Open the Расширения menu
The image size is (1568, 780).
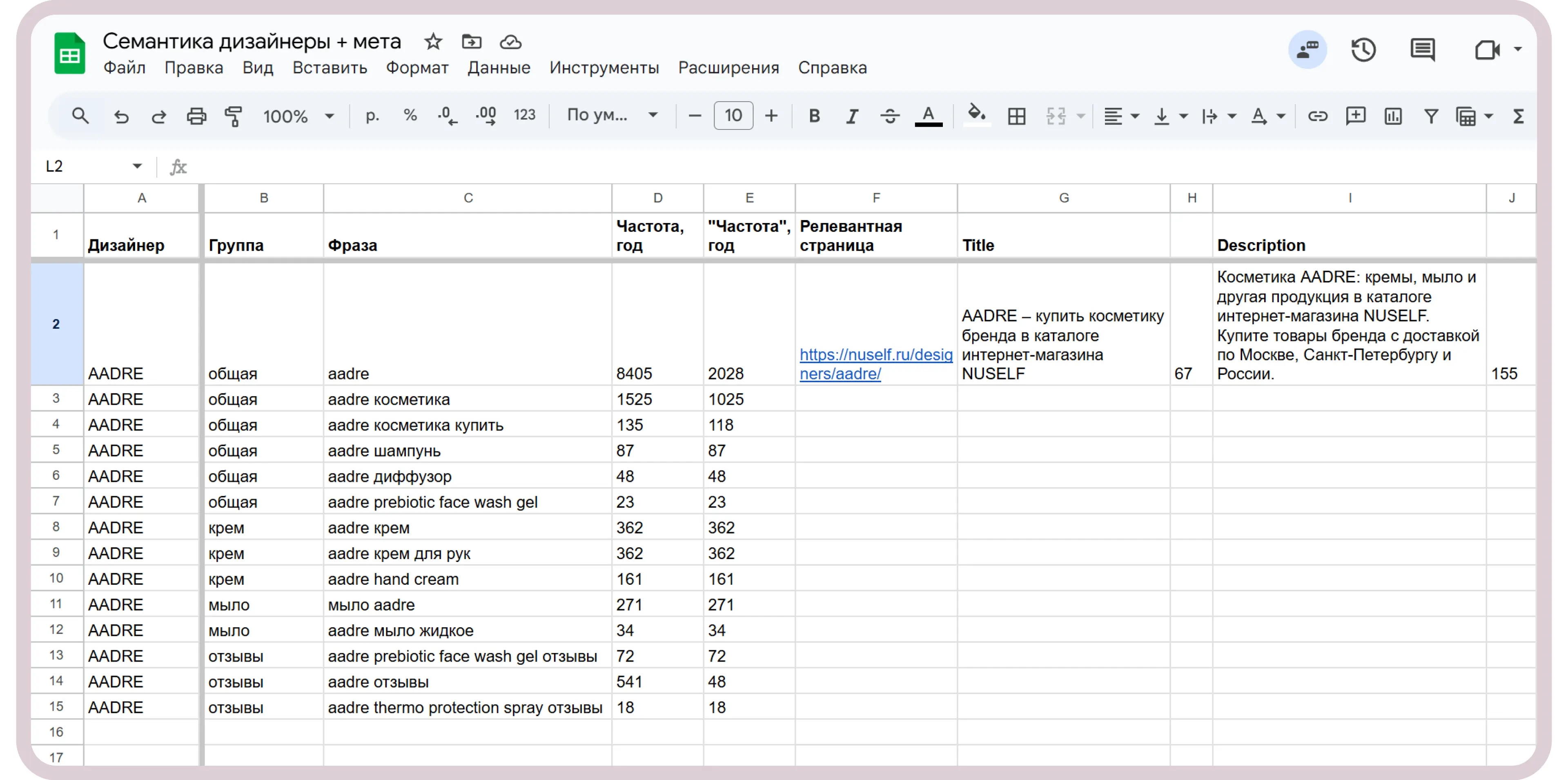pos(728,68)
